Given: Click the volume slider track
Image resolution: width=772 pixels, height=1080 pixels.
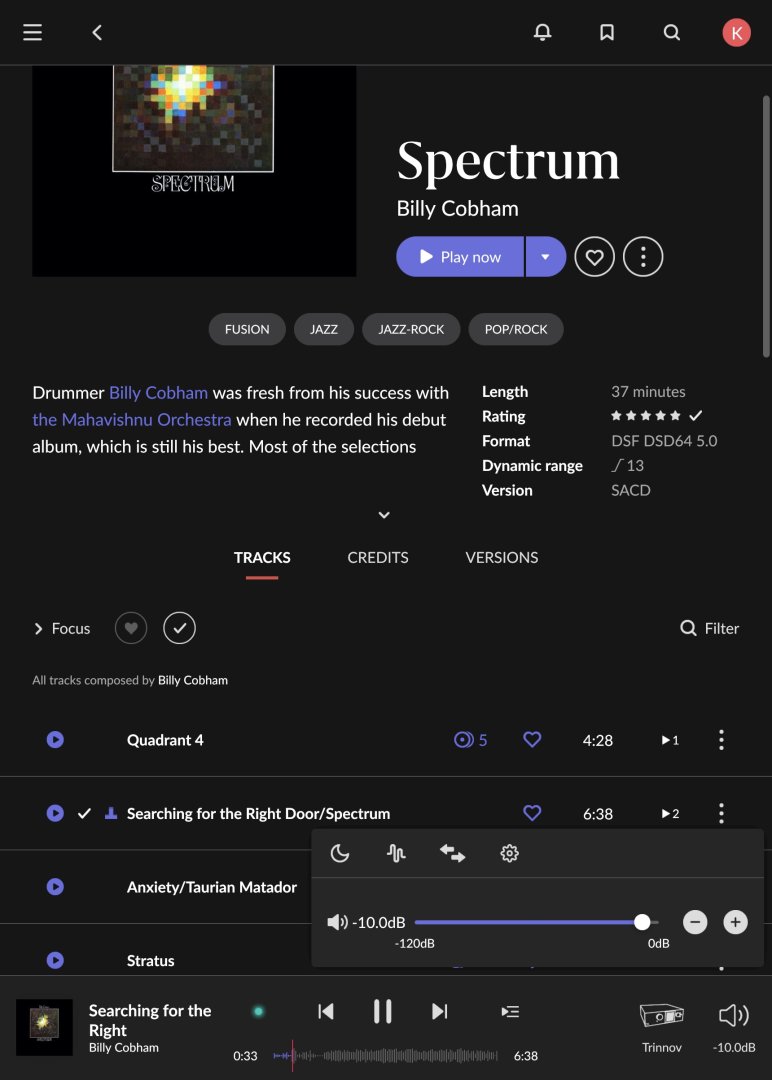Looking at the screenshot, I should 536,922.
